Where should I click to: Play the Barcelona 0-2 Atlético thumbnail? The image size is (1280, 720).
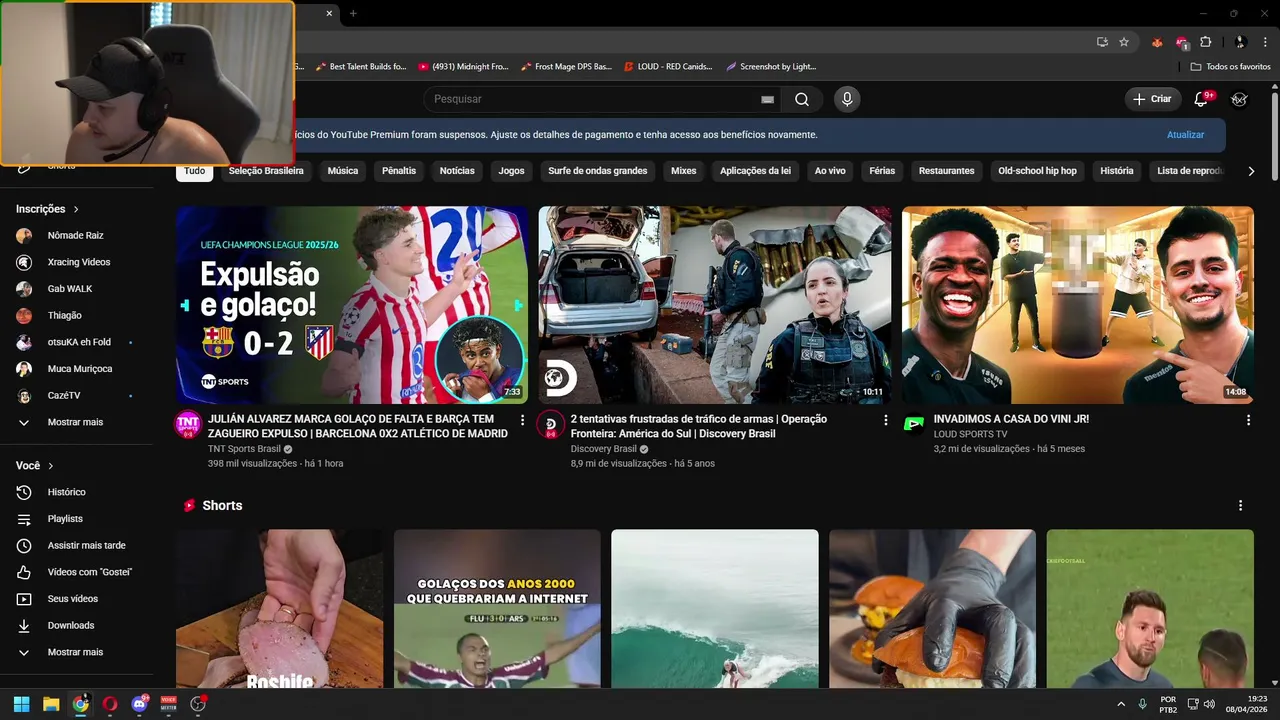click(352, 305)
